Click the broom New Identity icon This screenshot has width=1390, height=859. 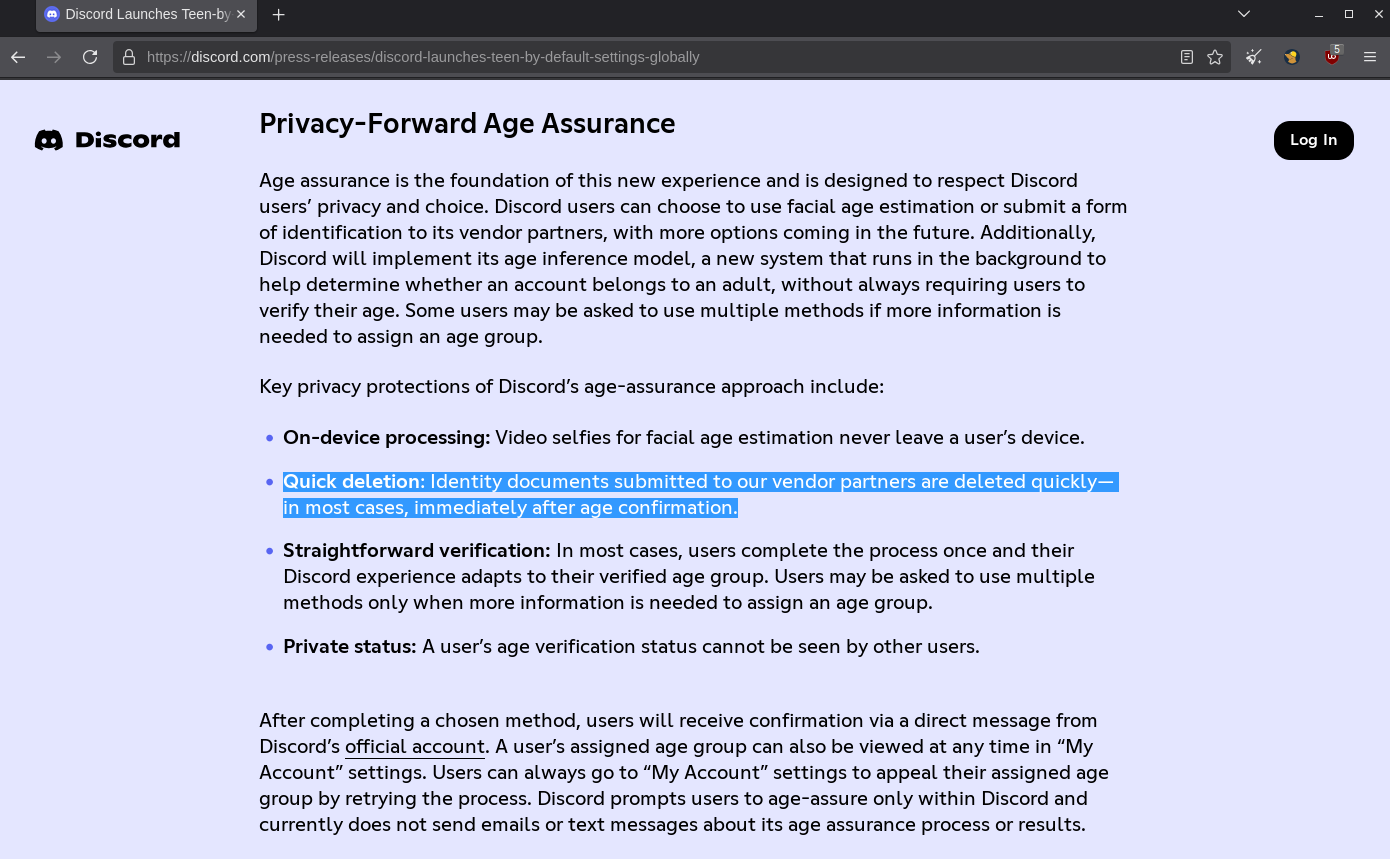click(1254, 57)
